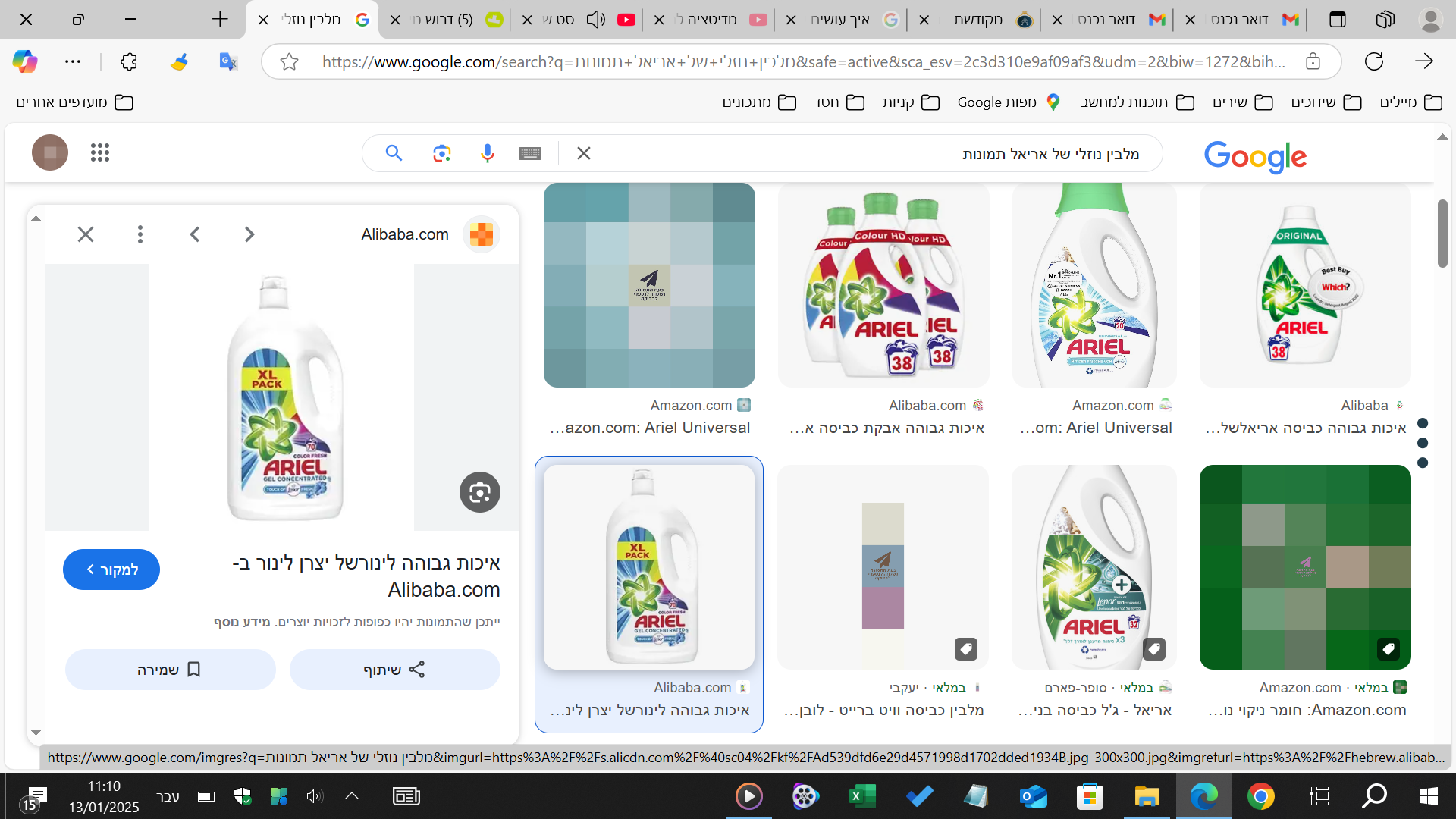The image size is (1456, 819).
Task: Switch to the מדיטציה YouTube tab
Action: point(709,20)
